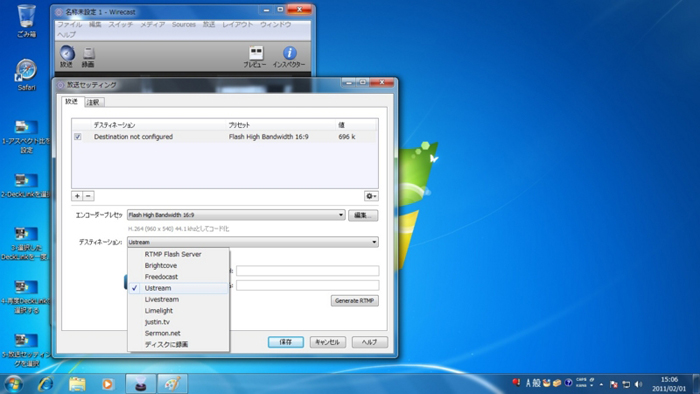Open the Recycle Bin desktop icon

point(26,21)
